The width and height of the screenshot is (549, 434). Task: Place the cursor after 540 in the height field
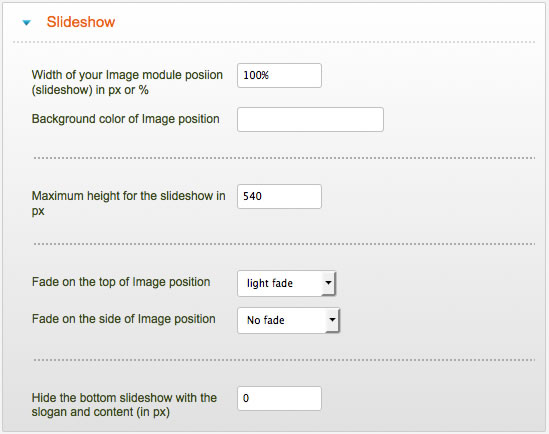click(263, 196)
